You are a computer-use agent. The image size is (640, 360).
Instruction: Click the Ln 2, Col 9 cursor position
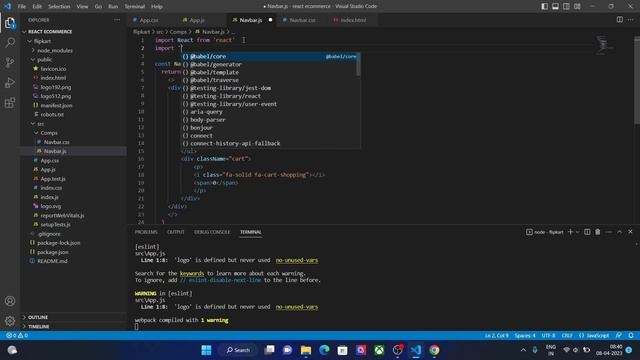tap(496, 336)
